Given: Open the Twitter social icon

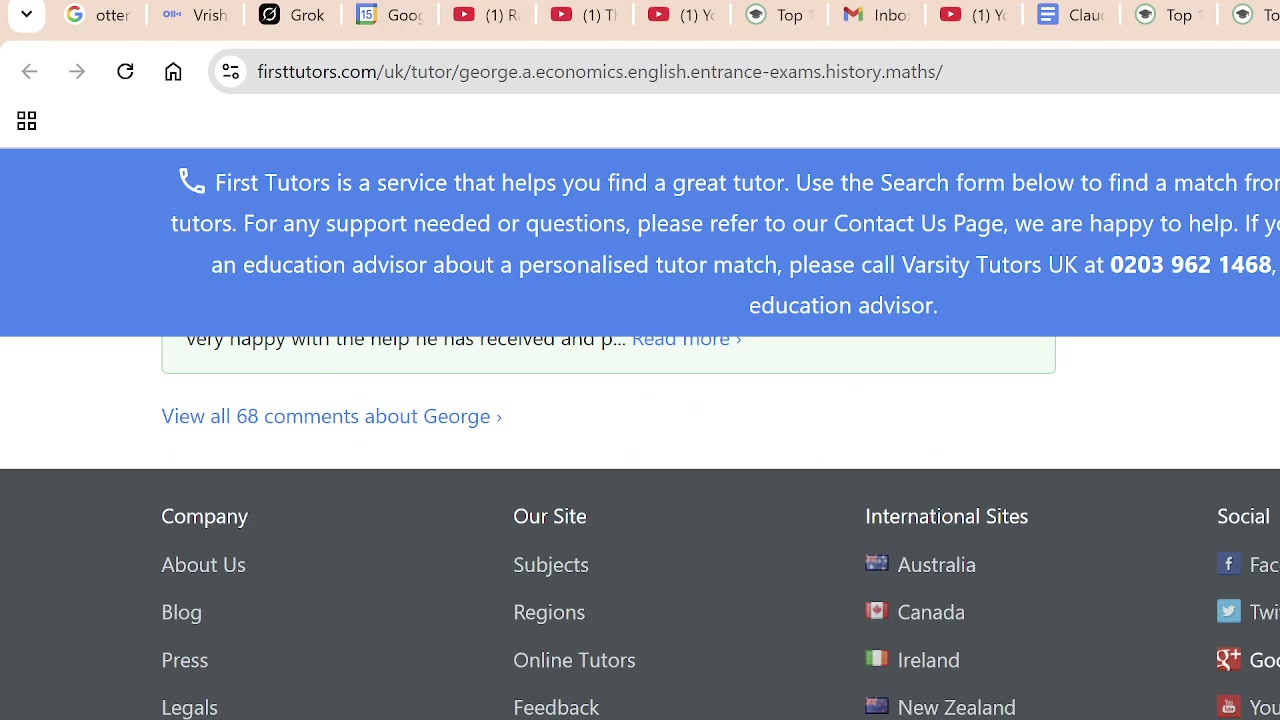Looking at the screenshot, I should point(1228,611).
